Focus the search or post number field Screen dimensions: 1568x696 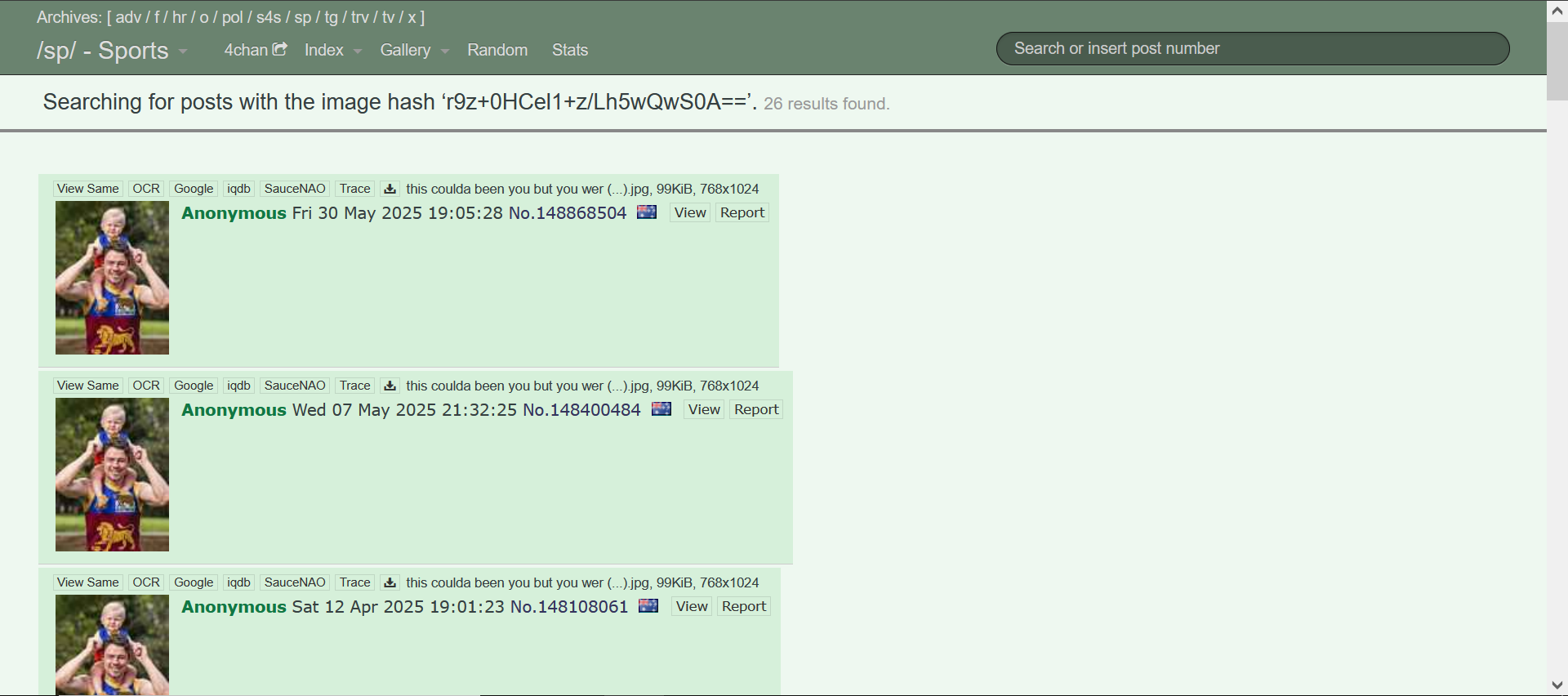[x=1253, y=48]
